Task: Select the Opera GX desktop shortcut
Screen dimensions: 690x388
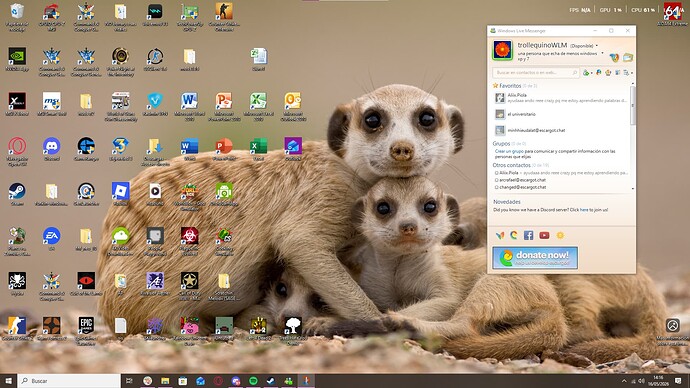Action: (x=17, y=151)
